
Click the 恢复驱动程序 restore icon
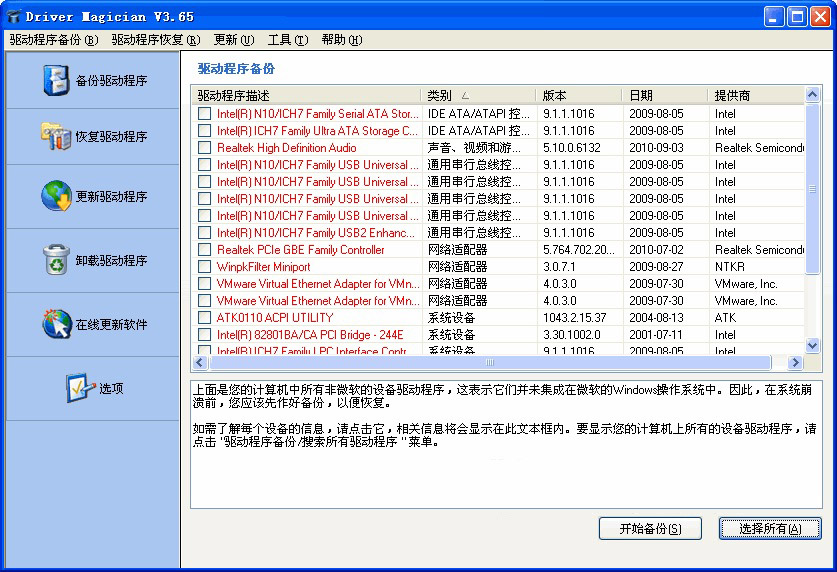pos(56,136)
